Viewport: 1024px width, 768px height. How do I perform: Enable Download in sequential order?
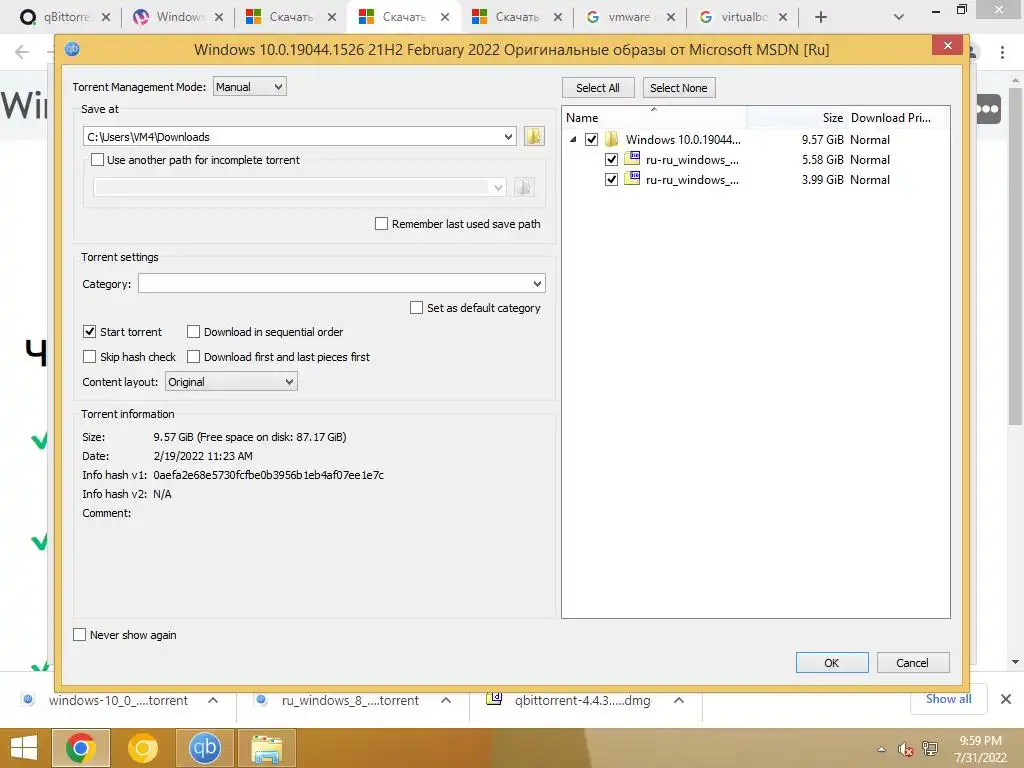(193, 331)
